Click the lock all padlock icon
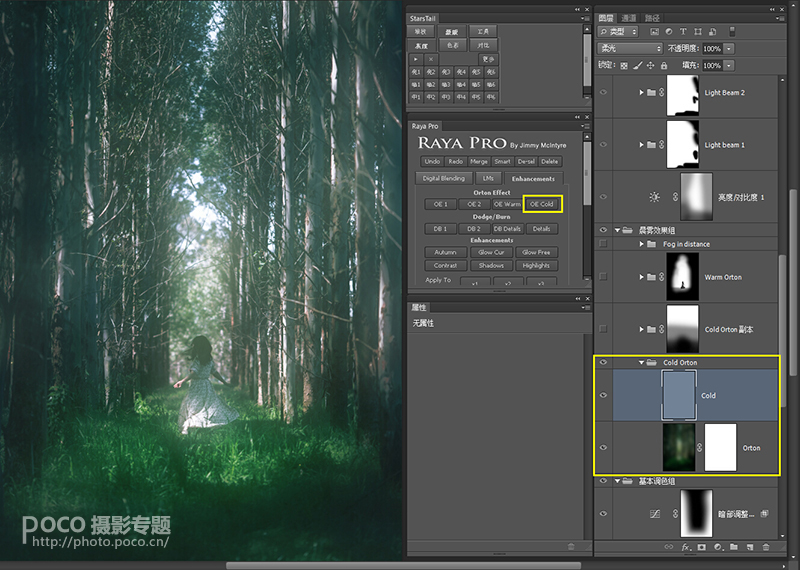Image resolution: width=800 pixels, height=570 pixels. click(664, 66)
